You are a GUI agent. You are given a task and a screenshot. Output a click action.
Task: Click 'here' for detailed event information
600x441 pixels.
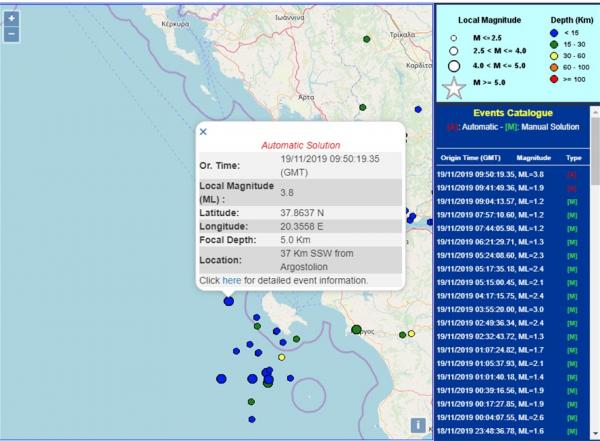pos(231,281)
